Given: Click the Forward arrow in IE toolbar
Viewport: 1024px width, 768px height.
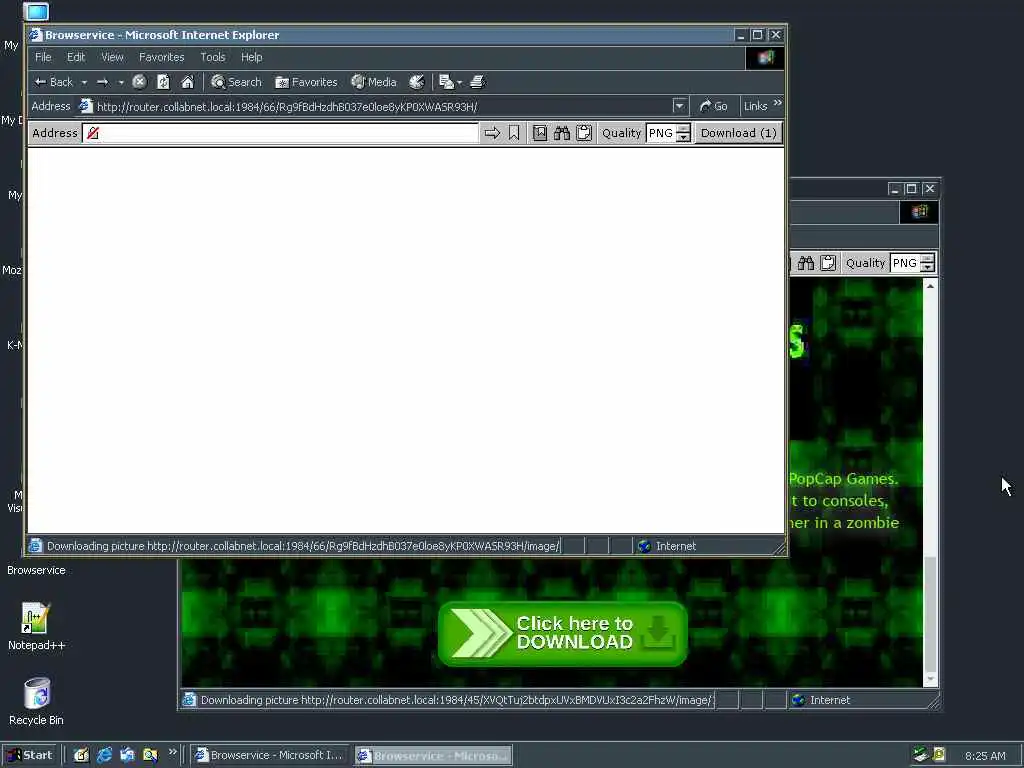Looking at the screenshot, I should [103, 82].
